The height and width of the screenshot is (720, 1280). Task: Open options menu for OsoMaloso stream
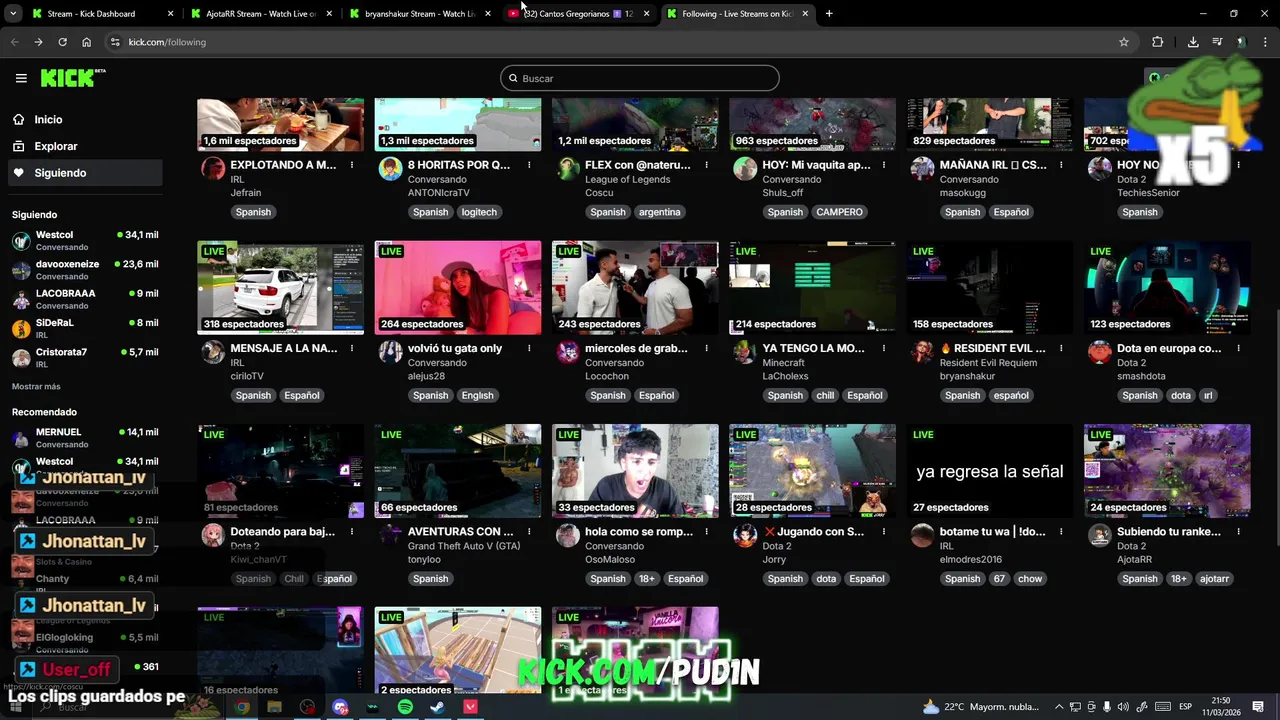coord(707,531)
